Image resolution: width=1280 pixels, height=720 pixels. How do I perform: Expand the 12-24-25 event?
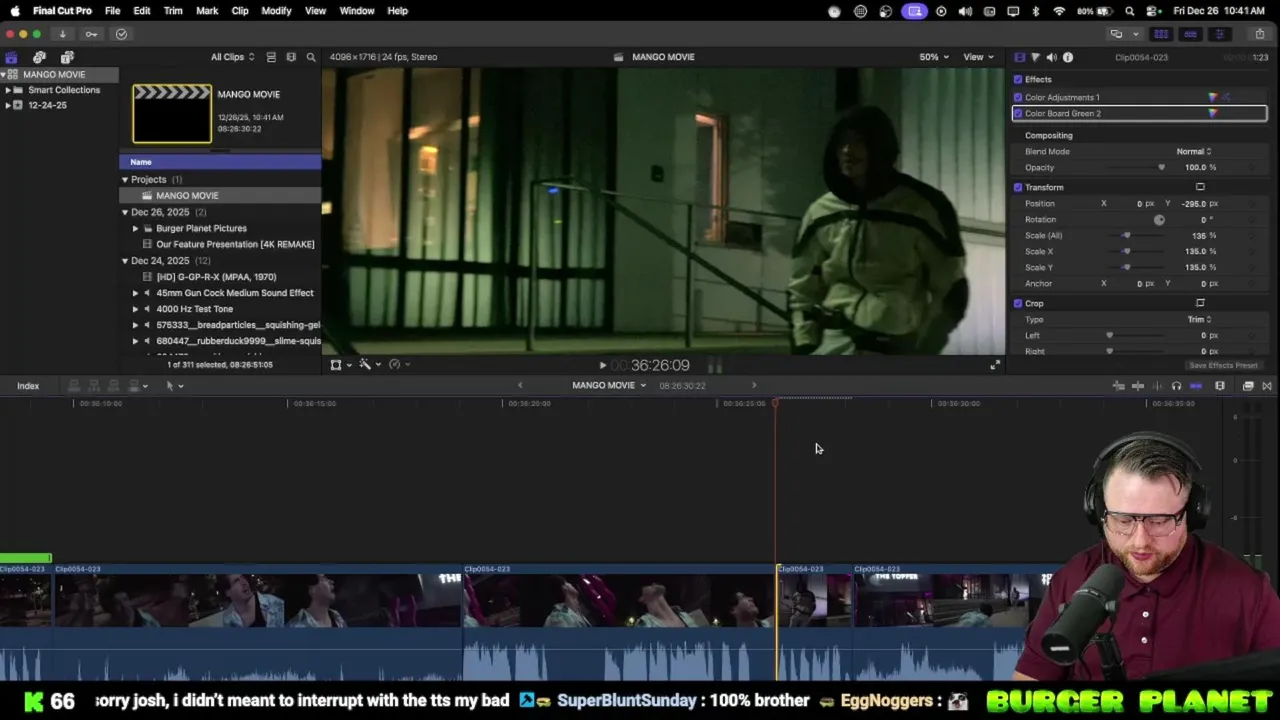[7, 105]
